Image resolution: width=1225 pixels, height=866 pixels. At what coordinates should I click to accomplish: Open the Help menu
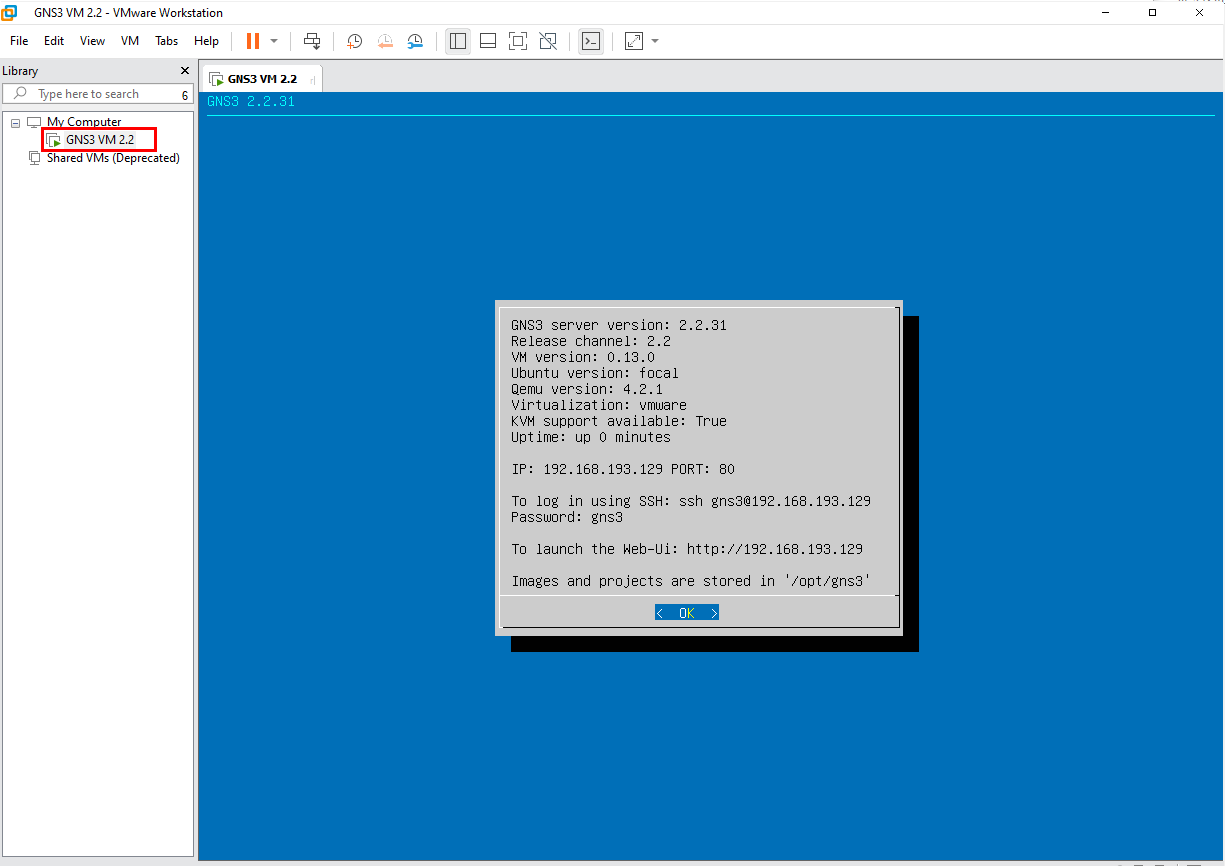pyautogui.click(x=207, y=41)
